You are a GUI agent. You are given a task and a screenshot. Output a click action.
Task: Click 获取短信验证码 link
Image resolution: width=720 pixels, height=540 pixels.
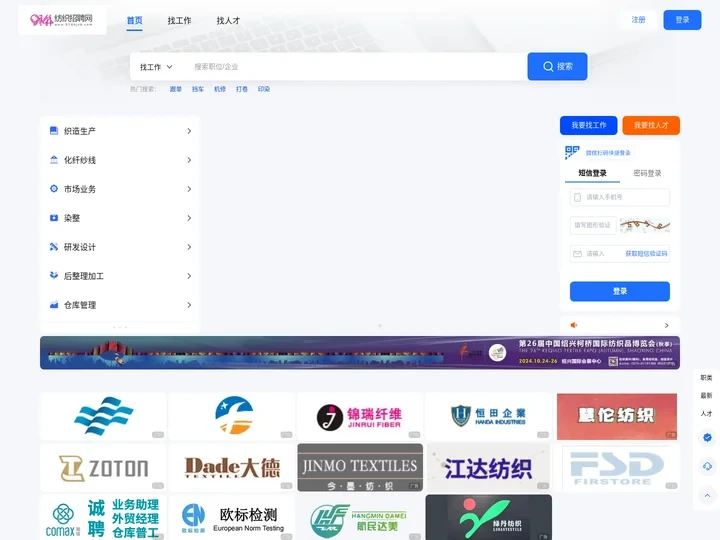(x=646, y=253)
